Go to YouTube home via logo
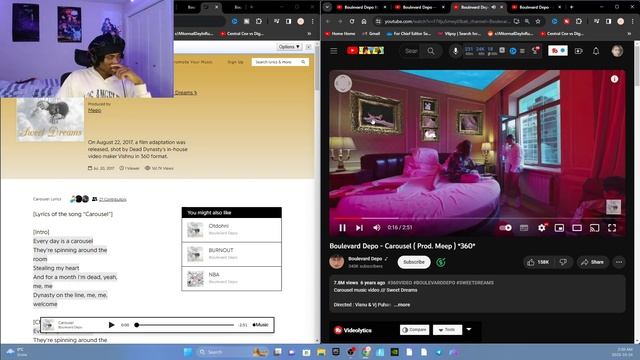Screen dimensions: 640x360 tap(365, 51)
